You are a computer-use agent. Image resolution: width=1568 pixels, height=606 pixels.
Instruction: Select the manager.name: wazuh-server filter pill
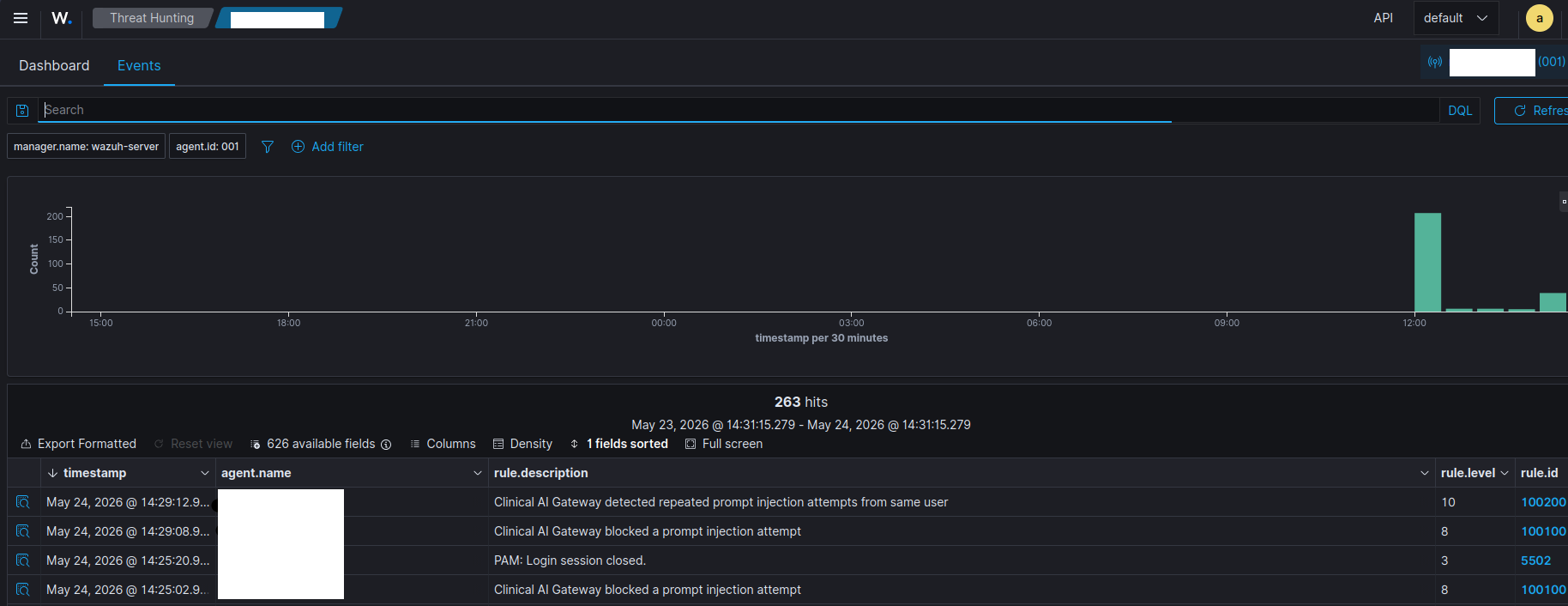pos(86,147)
